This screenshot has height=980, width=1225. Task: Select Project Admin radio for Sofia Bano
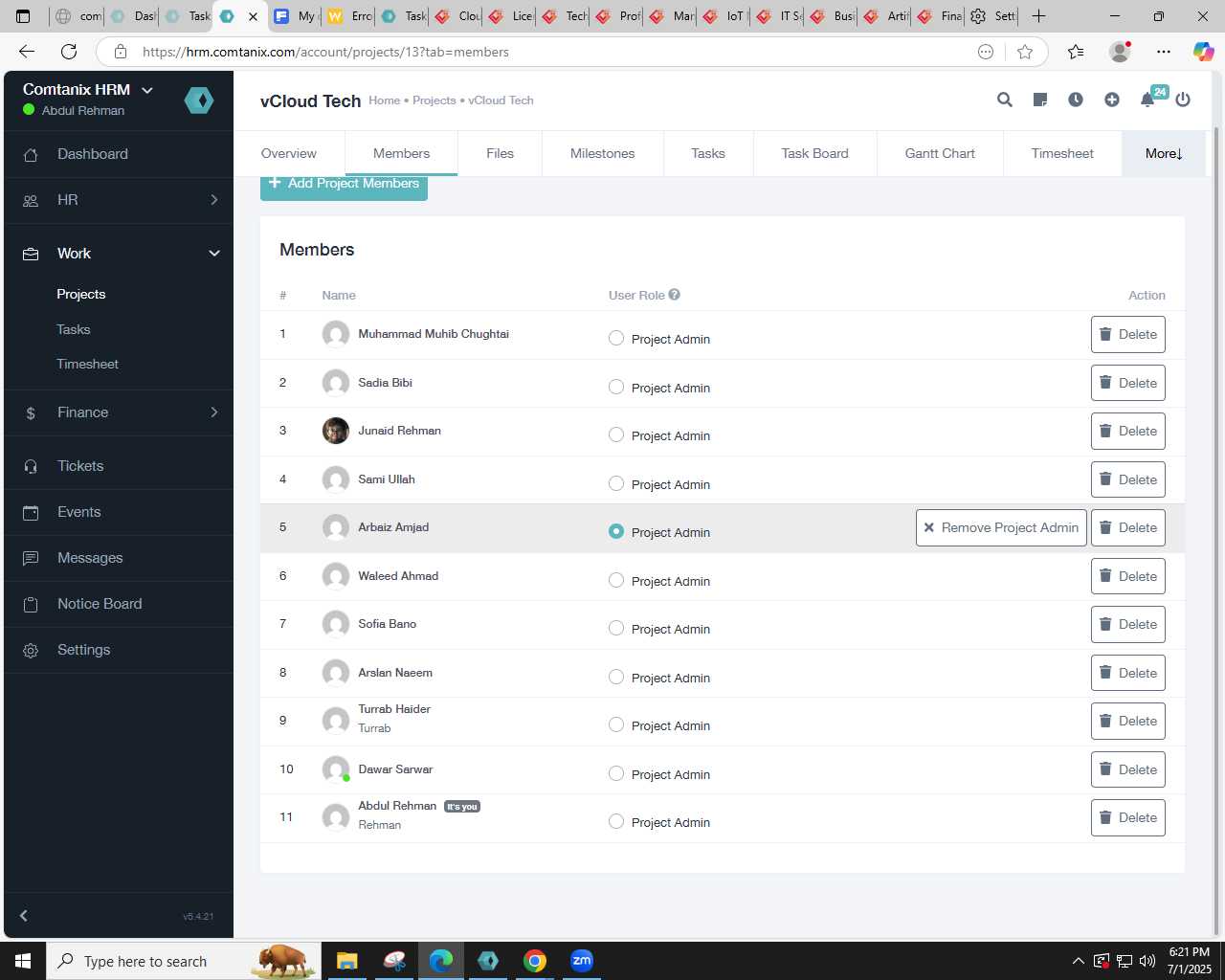616,628
